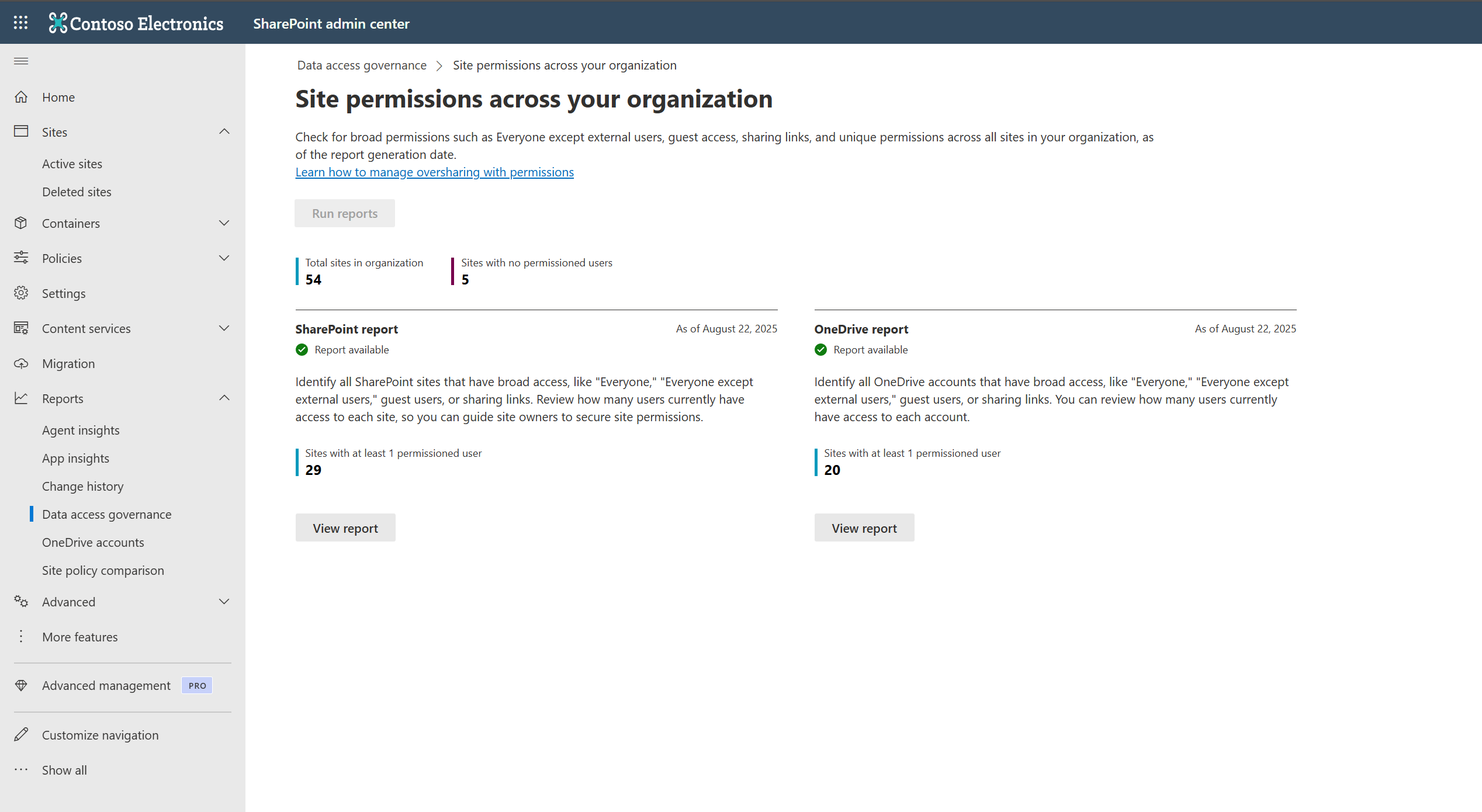The width and height of the screenshot is (1482, 812).
Task: Expand the Content services chevron
Action: click(x=224, y=328)
